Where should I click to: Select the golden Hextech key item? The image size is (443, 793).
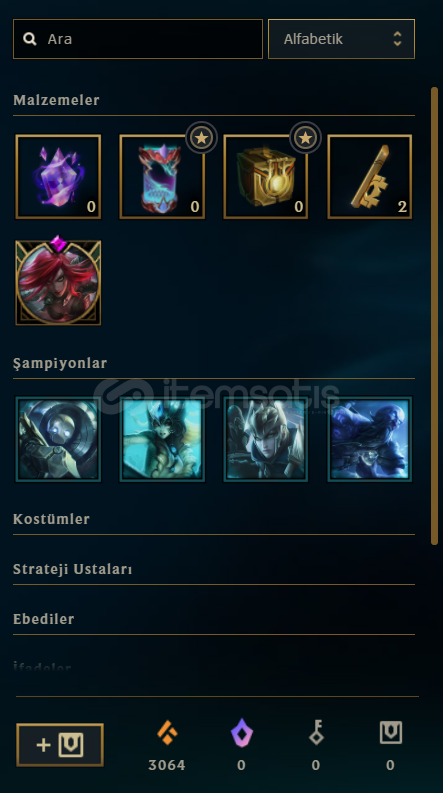(370, 177)
